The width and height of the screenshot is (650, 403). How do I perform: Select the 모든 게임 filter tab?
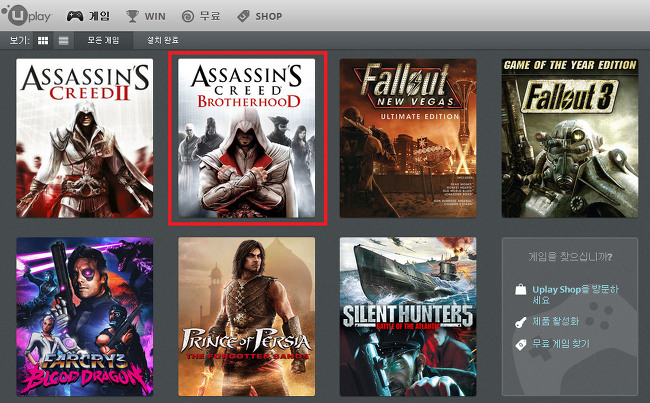[103, 41]
